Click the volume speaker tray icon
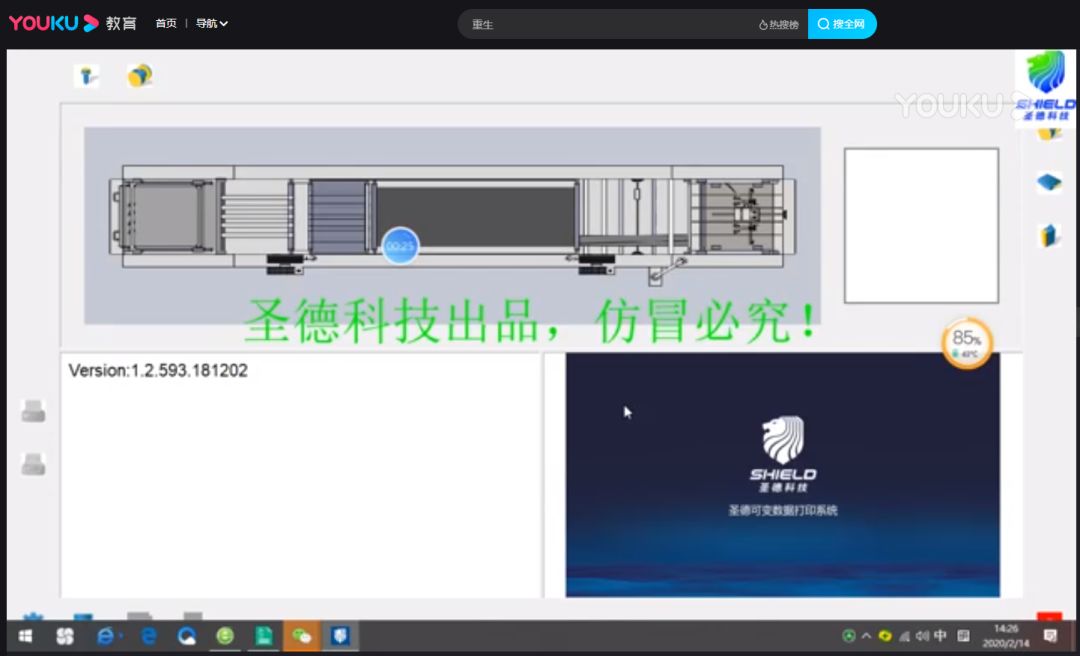 click(x=922, y=636)
